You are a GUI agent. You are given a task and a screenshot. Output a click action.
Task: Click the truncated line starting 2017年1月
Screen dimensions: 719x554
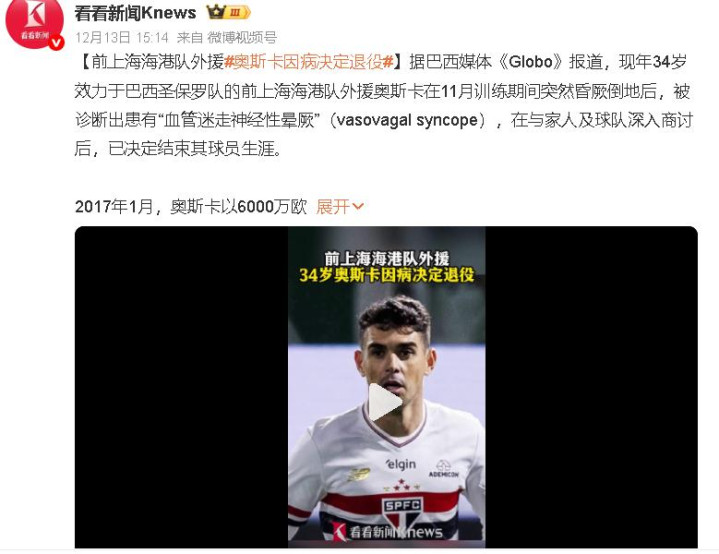191,207
